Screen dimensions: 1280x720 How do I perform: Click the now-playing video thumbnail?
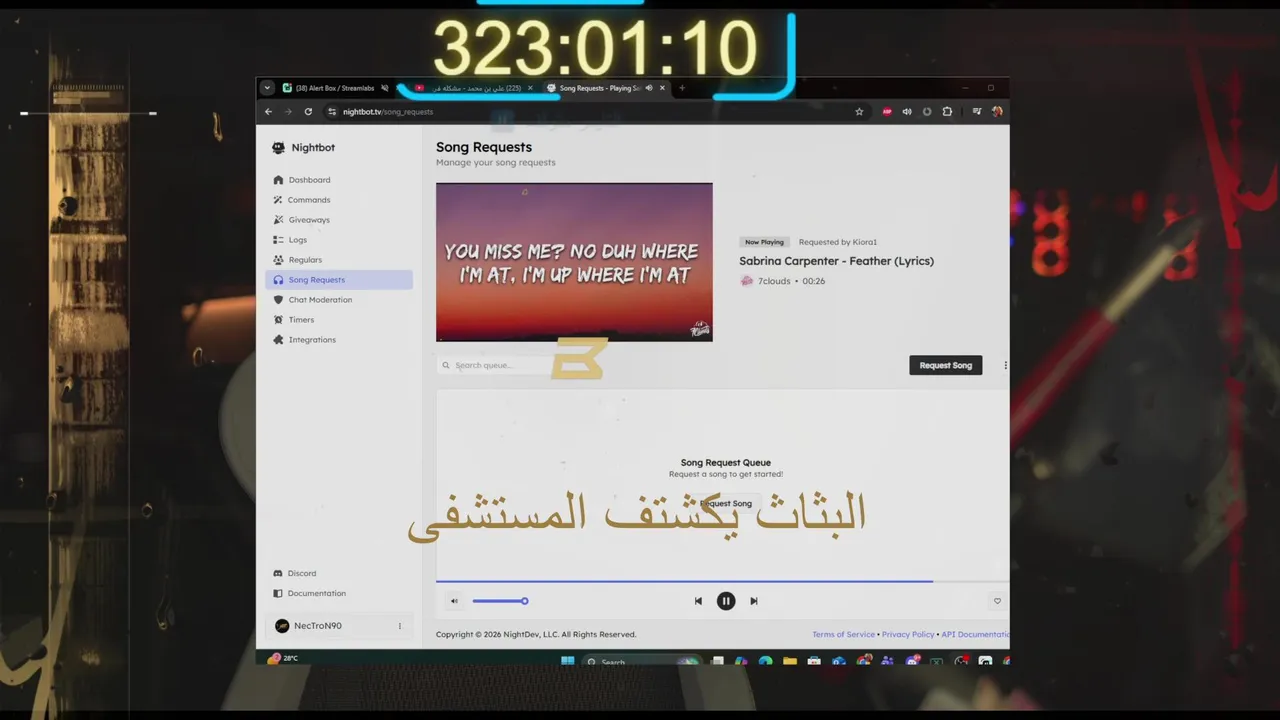point(574,262)
